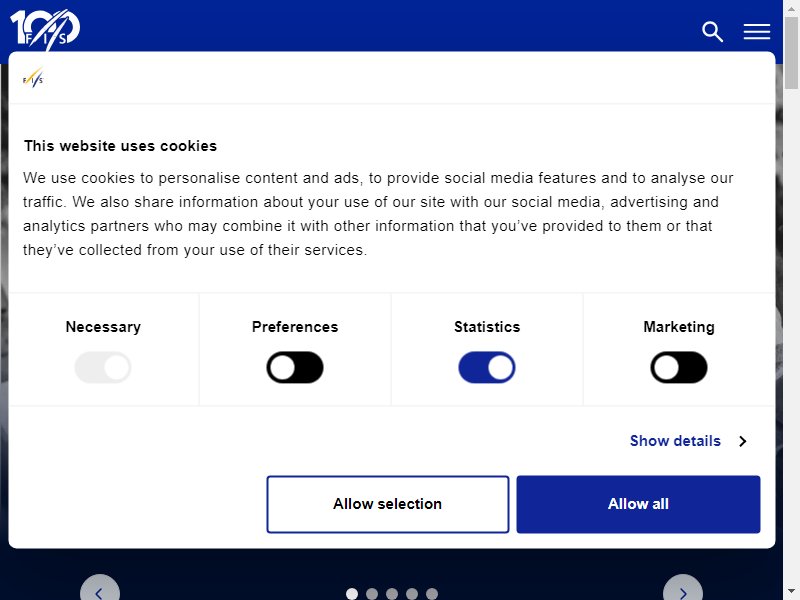
Task: Click the scrollbar down arrow
Action: [x=791, y=592]
